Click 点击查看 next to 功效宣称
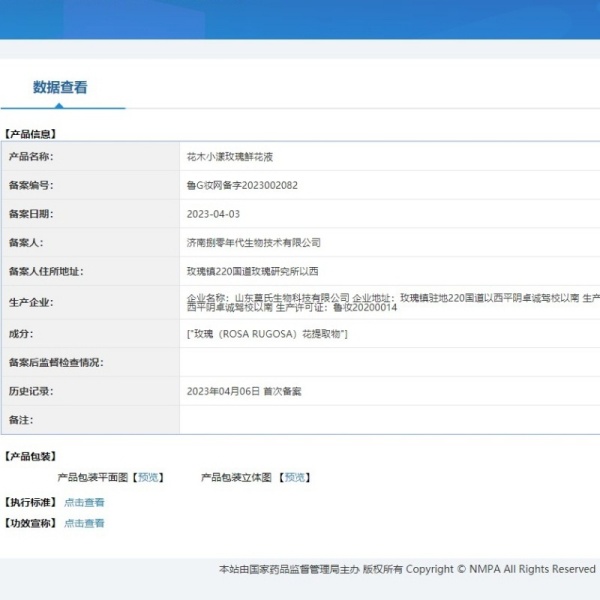The width and height of the screenshot is (600, 600). click(x=84, y=523)
